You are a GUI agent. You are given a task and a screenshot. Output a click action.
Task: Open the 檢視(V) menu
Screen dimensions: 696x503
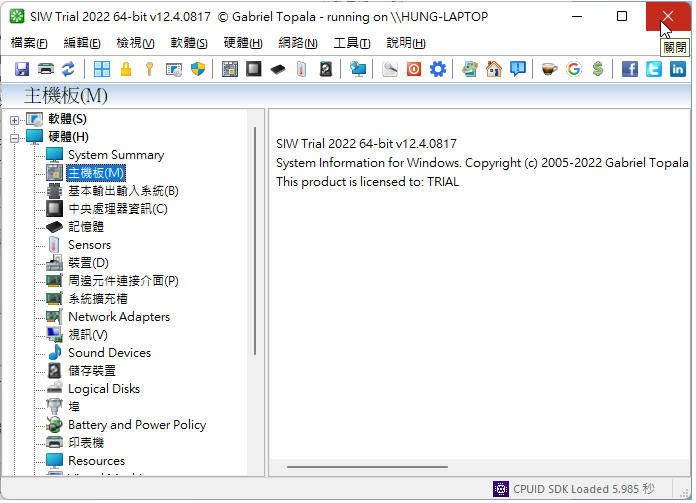135,43
